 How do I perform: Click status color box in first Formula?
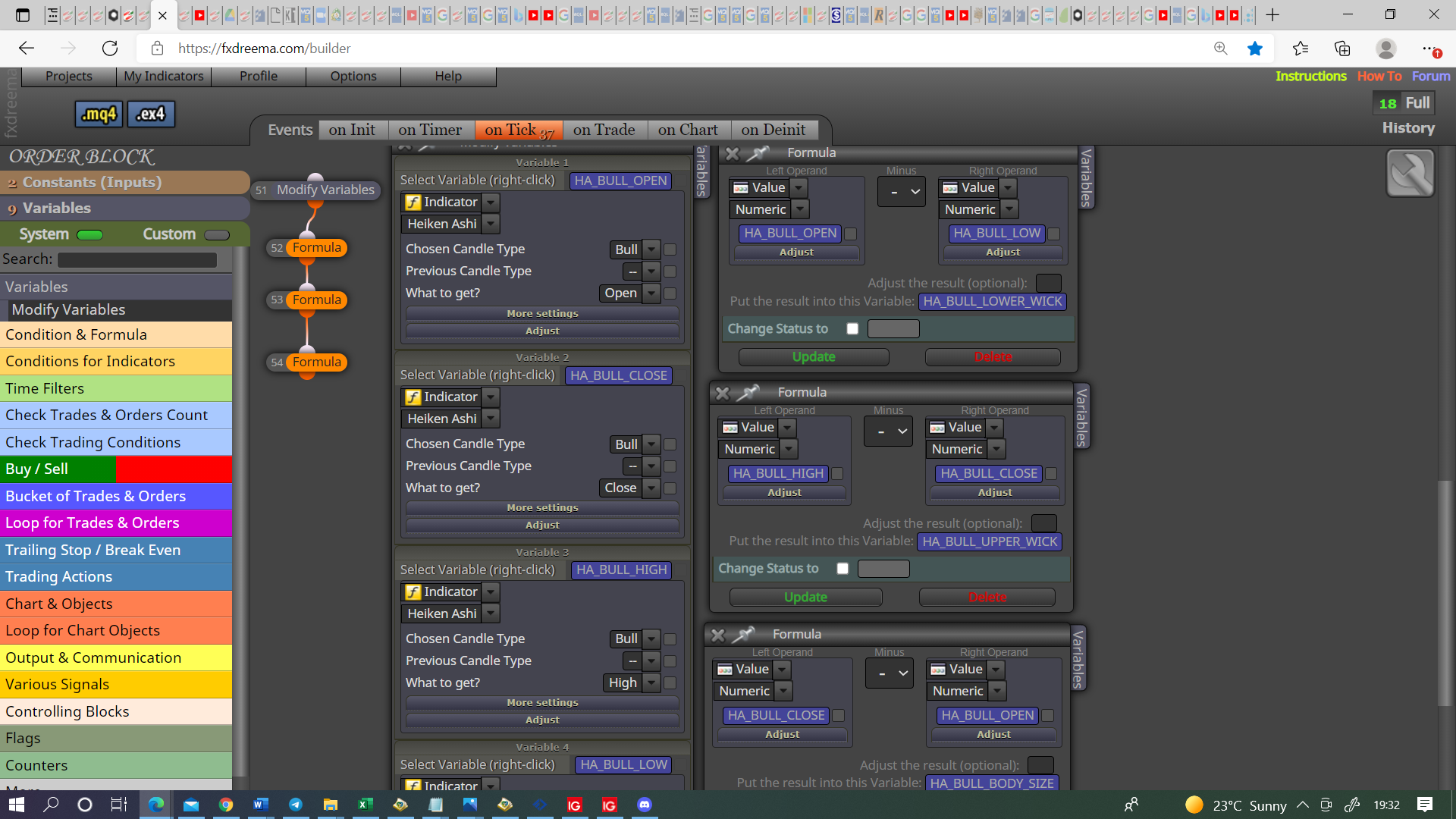coord(893,329)
